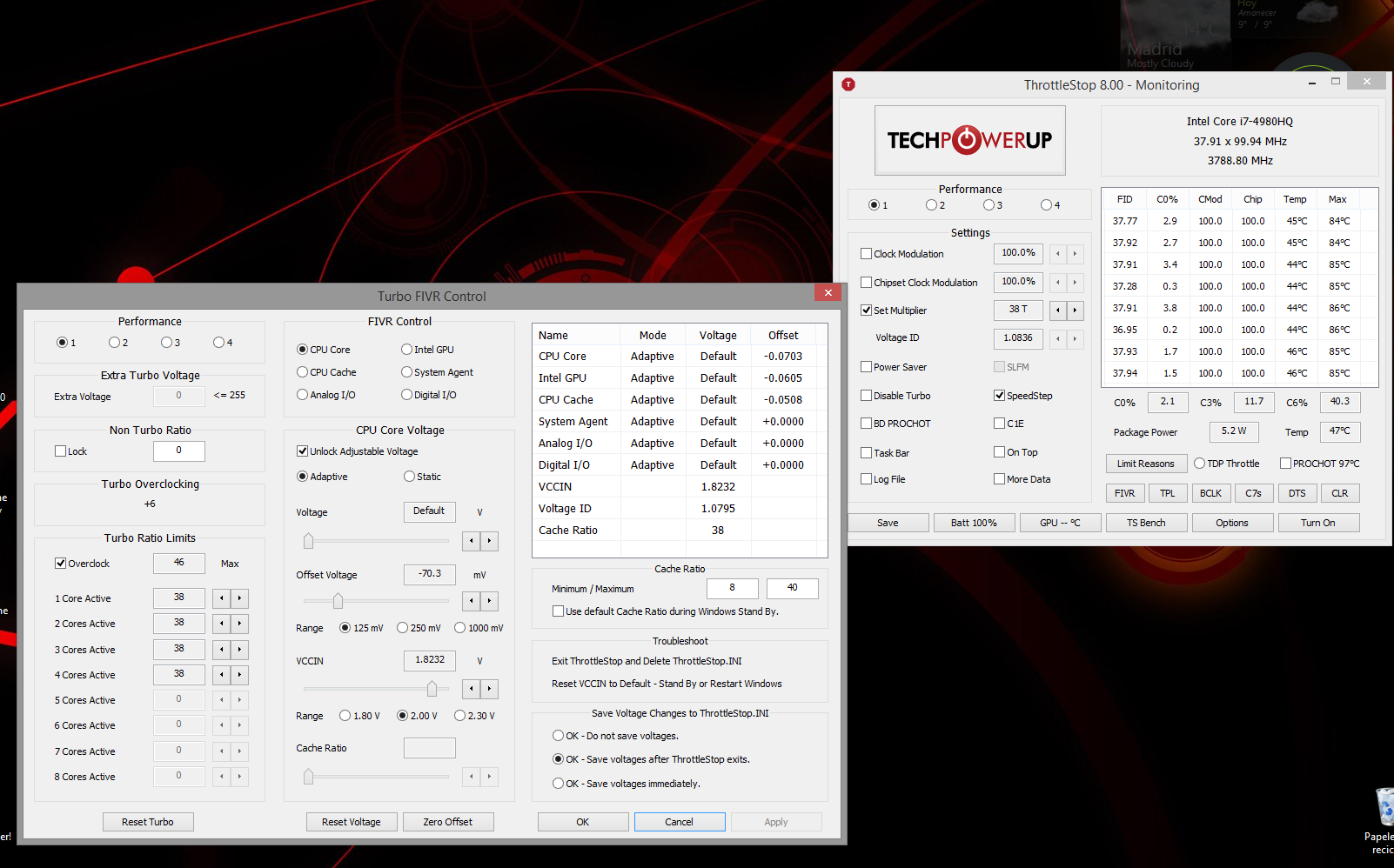Check the Non Turbo Ratio Lock box
This screenshot has width=1394, height=868.
click(60, 451)
